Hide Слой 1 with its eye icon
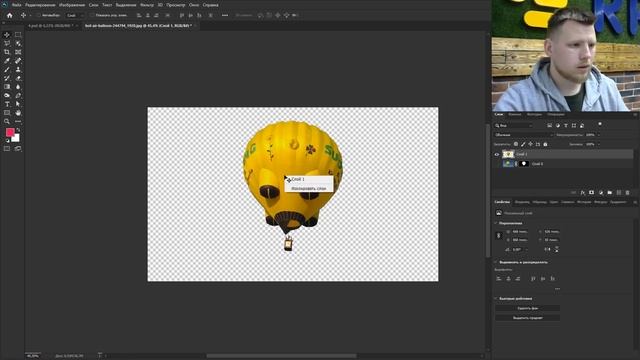The width and height of the screenshot is (640, 360). (497, 154)
